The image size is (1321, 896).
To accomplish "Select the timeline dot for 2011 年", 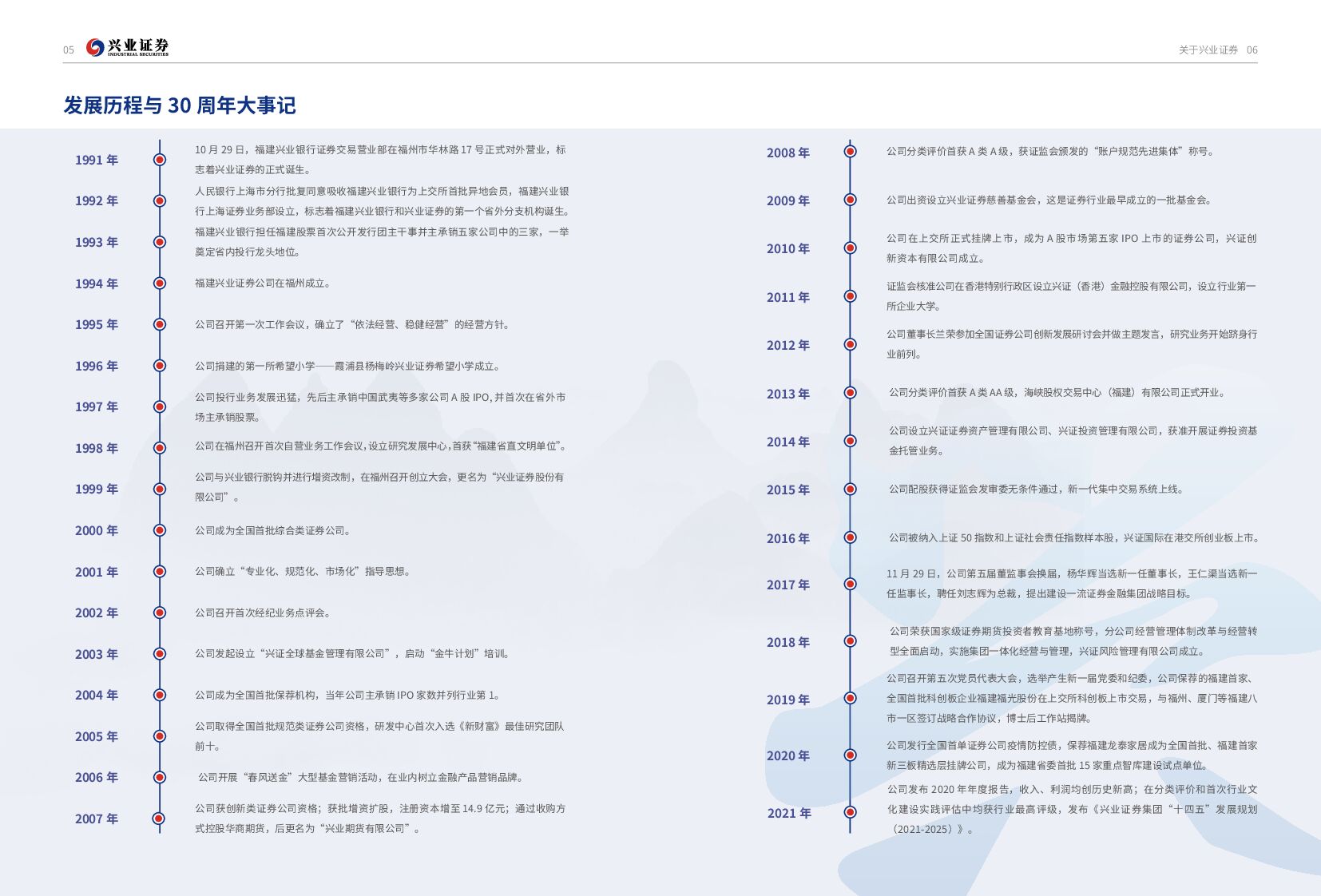I will (851, 296).
